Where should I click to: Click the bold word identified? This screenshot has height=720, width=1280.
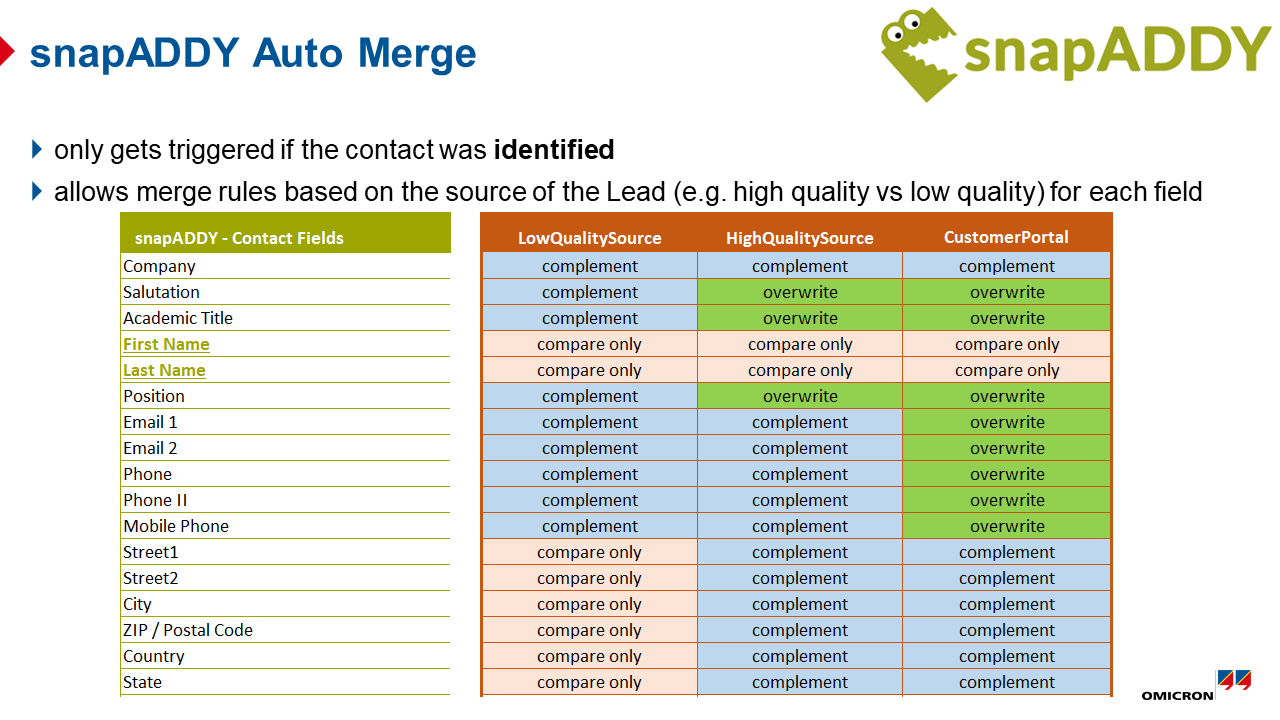click(554, 150)
